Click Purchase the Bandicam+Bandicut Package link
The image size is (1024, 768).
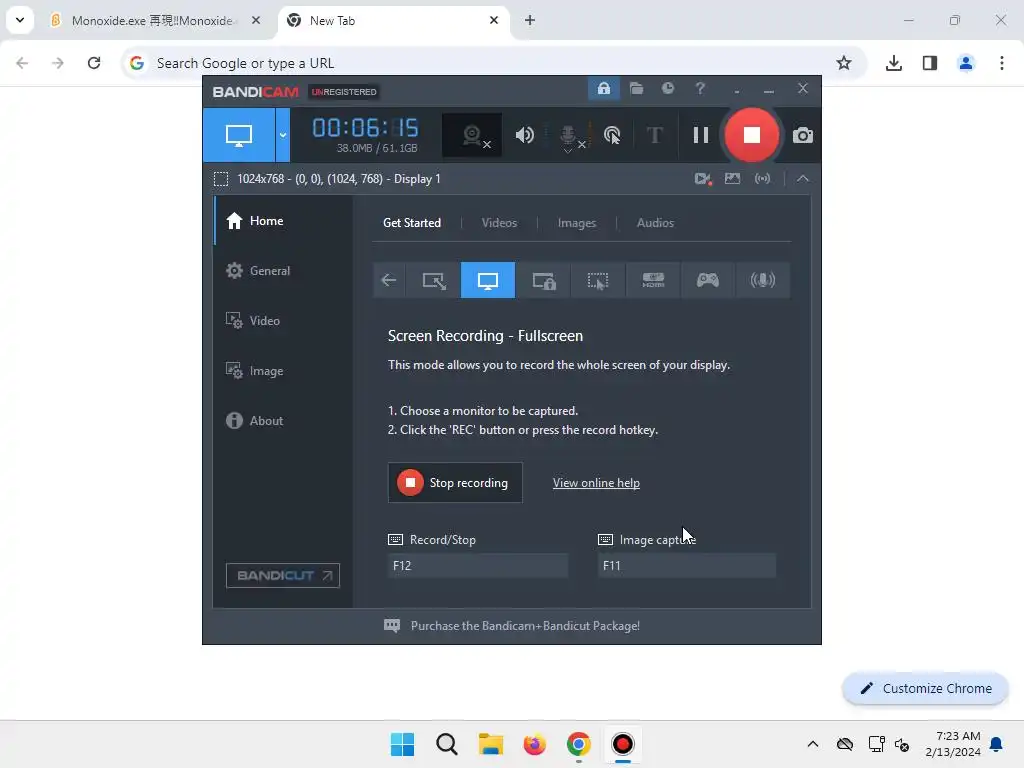click(x=525, y=626)
